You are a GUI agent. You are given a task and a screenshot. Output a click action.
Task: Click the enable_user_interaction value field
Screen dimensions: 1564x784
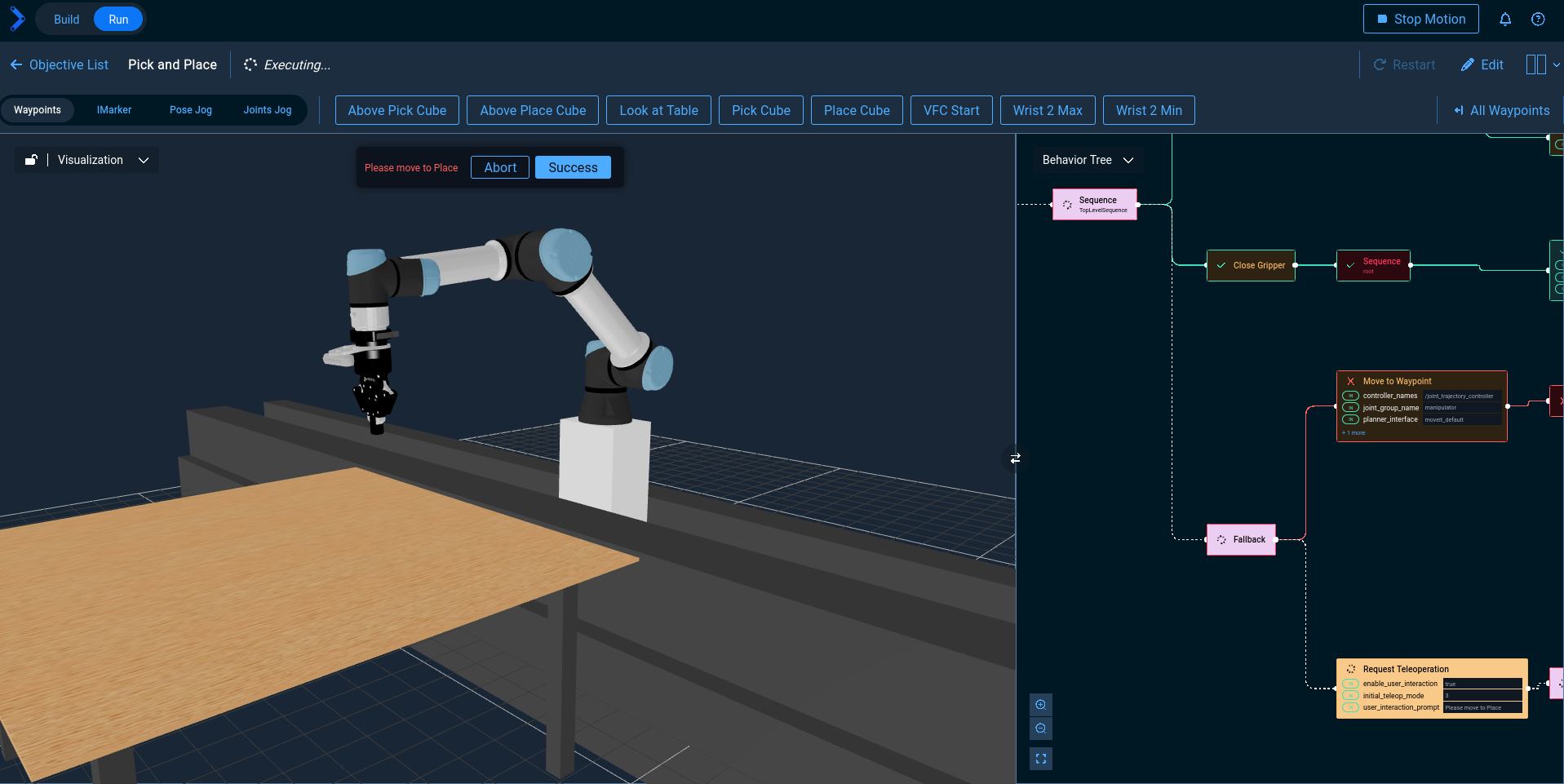[x=1482, y=684]
